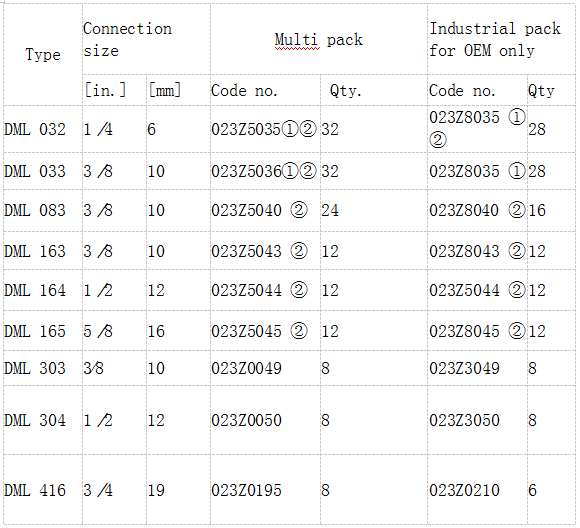
Task: Click the Type header cell
Action: click(43, 55)
